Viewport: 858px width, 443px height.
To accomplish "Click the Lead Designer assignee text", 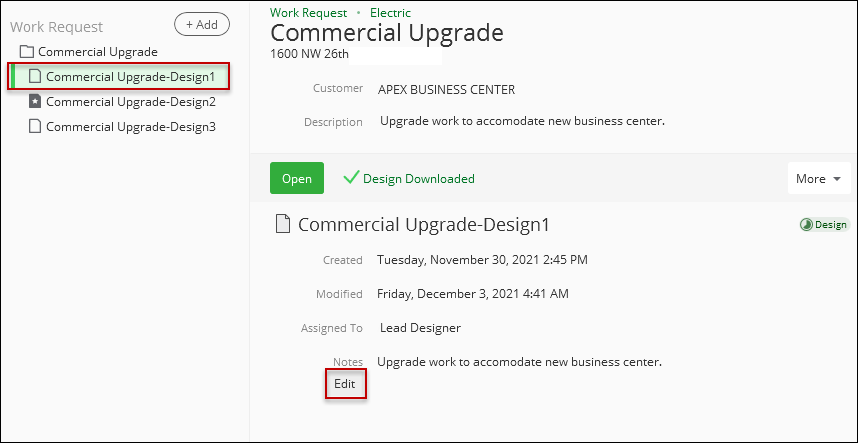I will pyautogui.click(x=420, y=328).
